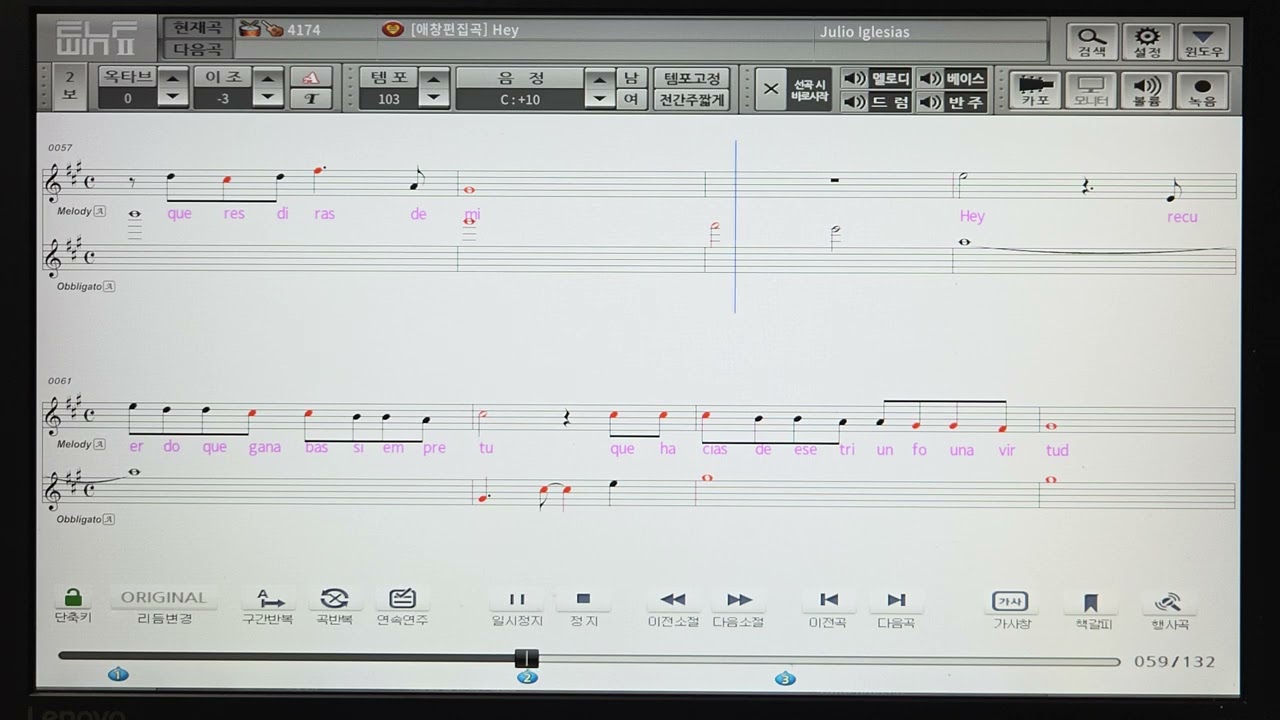
Task: Open the monitor (모니터) option
Action: [x=1091, y=90]
